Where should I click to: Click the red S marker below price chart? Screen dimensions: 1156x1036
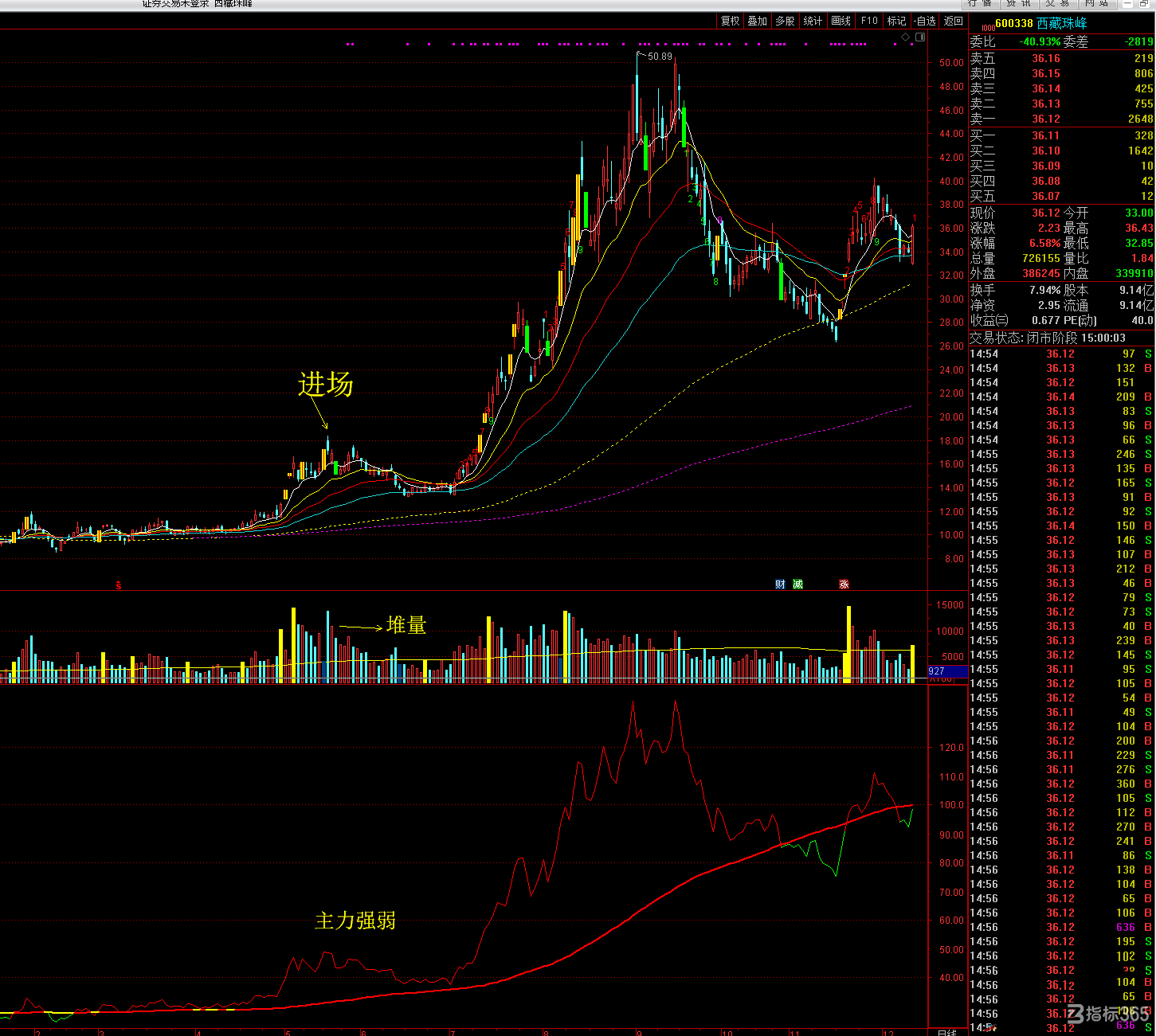(x=119, y=585)
